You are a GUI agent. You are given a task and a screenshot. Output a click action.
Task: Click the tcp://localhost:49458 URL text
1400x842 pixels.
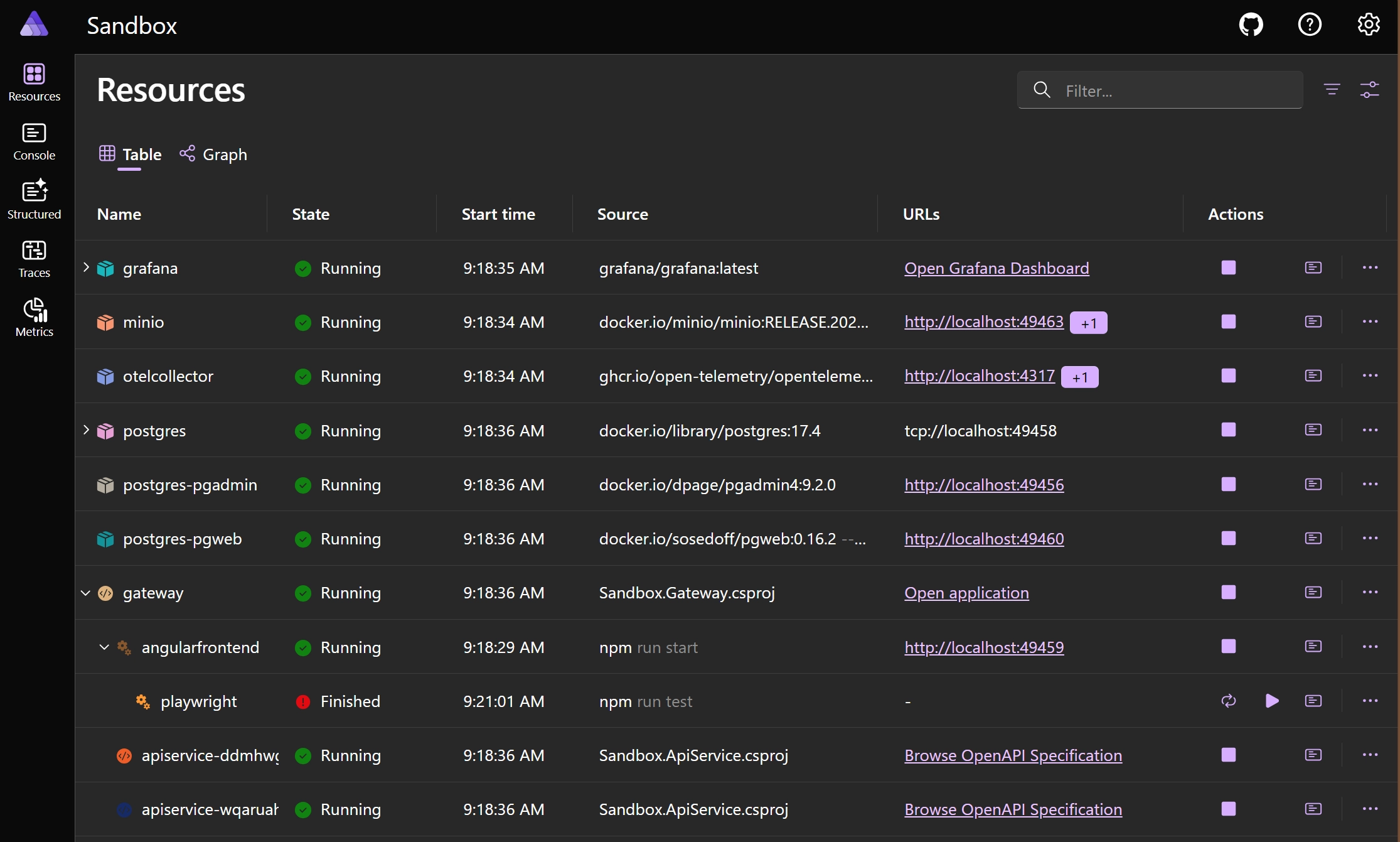tap(980, 431)
